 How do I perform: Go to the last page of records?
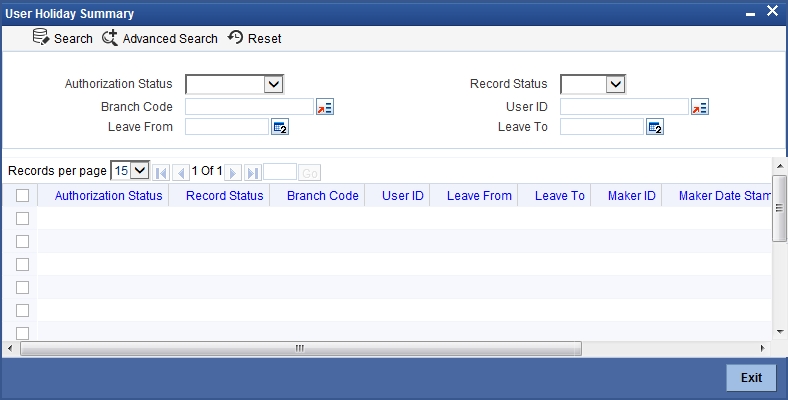(253, 172)
